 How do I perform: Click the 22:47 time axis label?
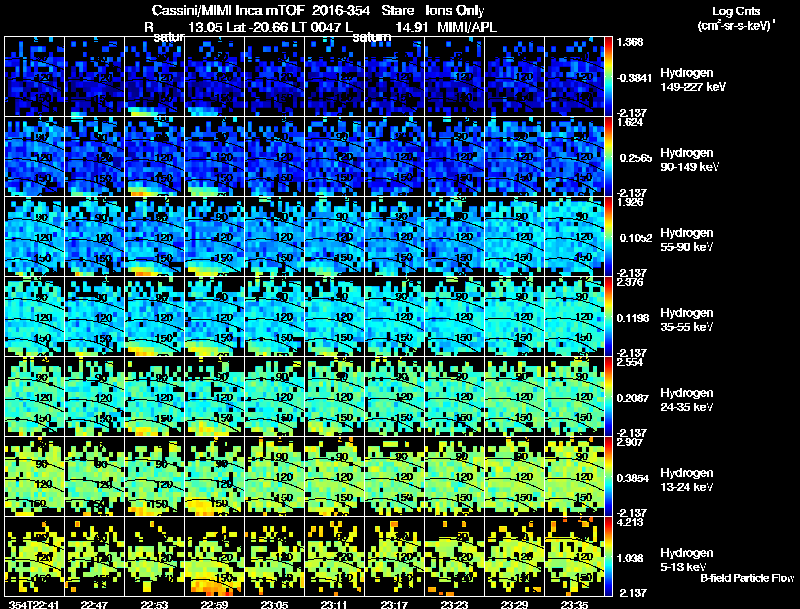click(94, 605)
